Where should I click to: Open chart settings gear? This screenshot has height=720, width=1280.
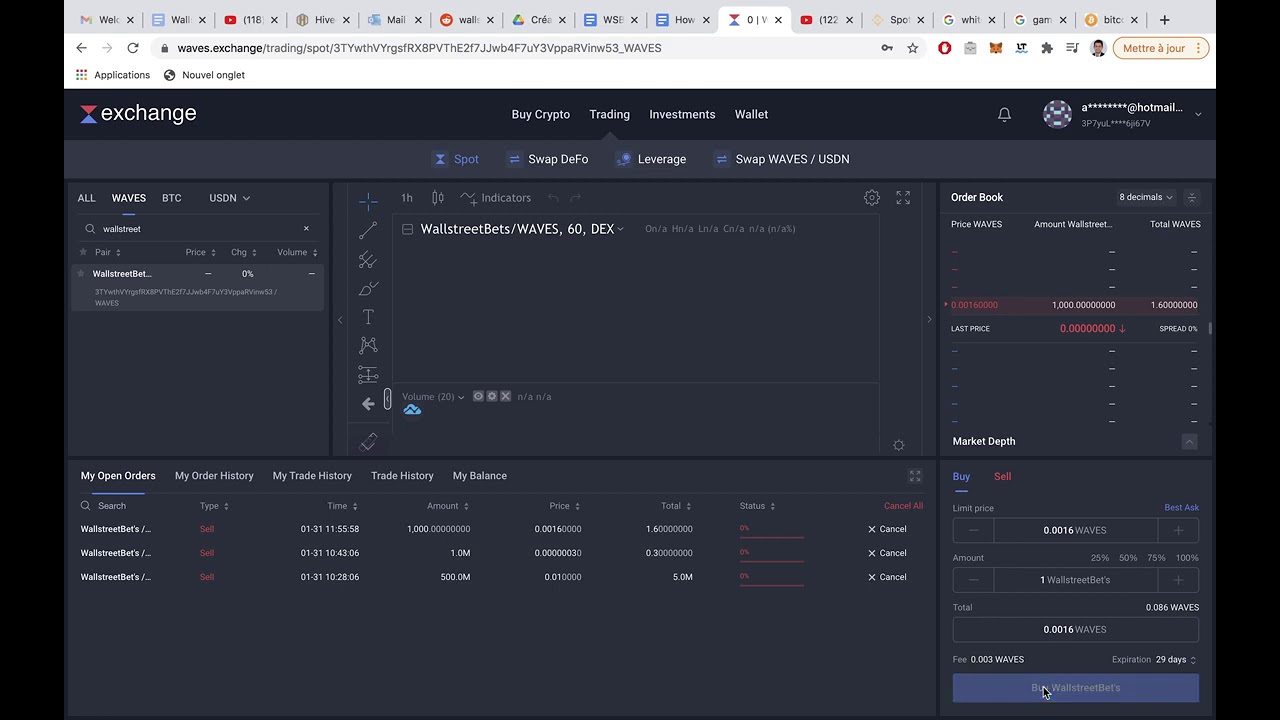click(x=872, y=198)
